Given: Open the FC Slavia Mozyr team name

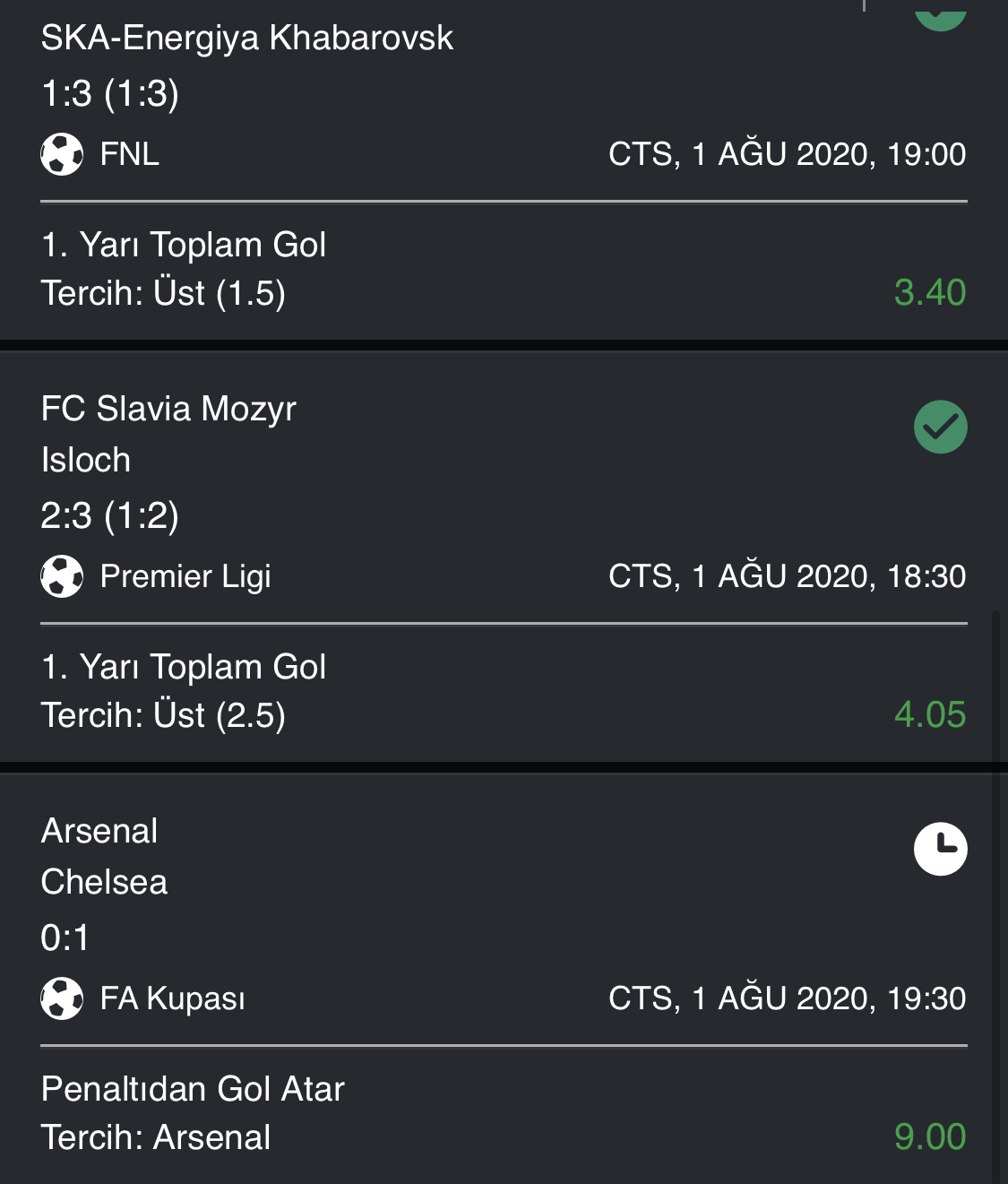Looking at the screenshot, I should coord(168,409).
